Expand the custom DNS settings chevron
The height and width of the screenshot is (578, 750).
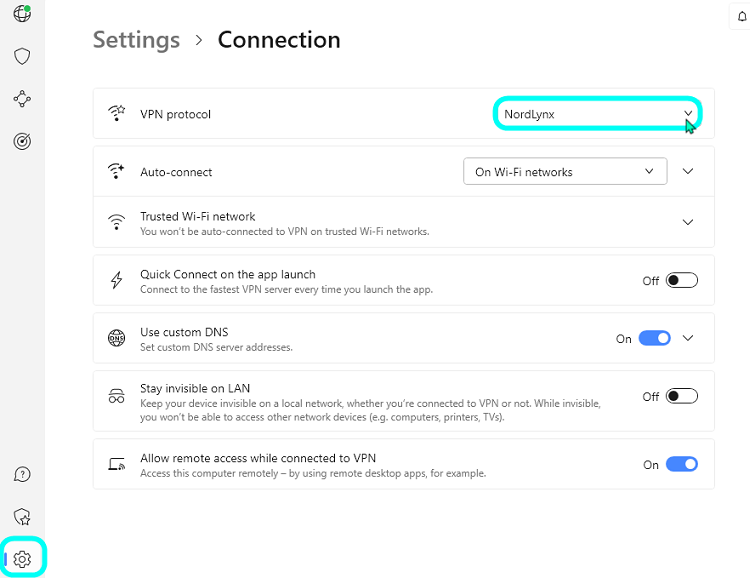[x=688, y=338]
